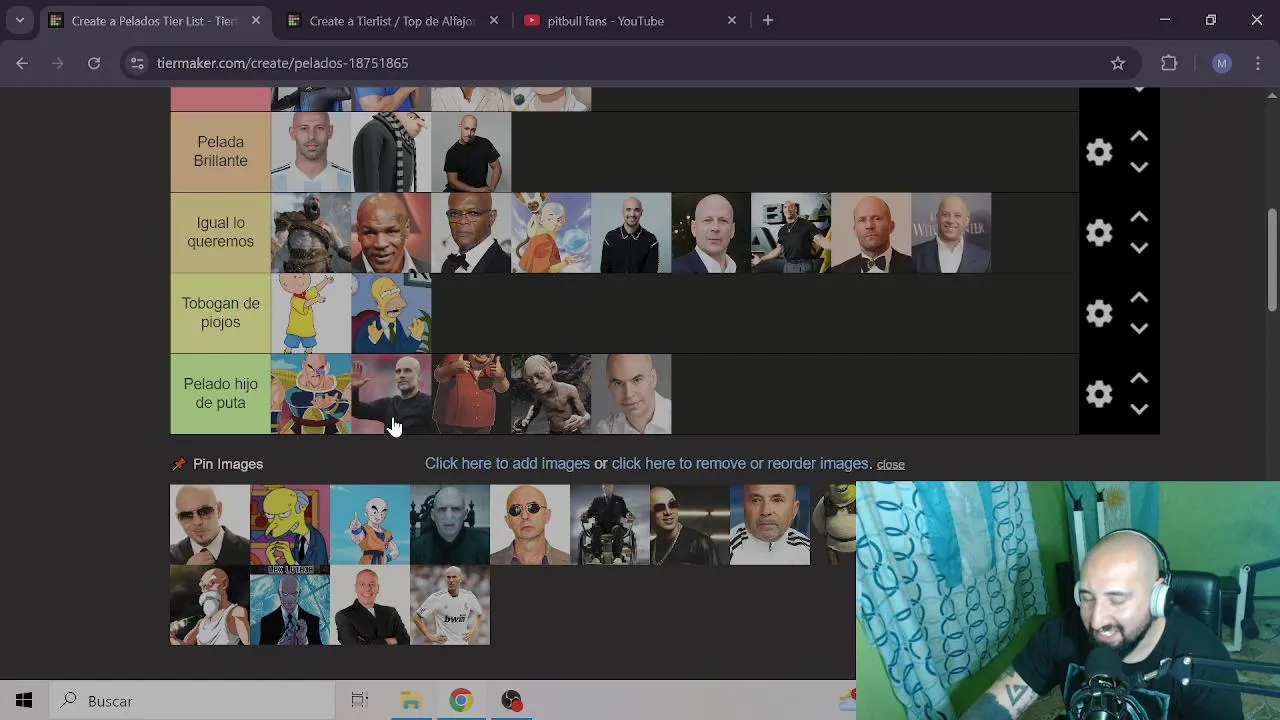The image size is (1280, 720).
Task: Pick Zidane Real Madrid image from pool
Action: point(450,605)
